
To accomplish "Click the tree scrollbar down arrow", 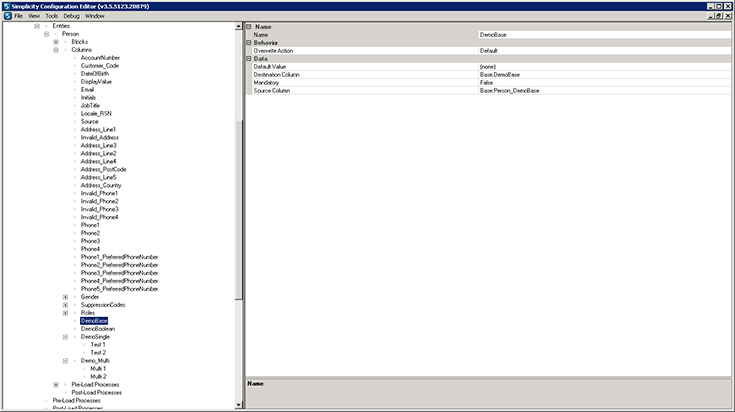I will 239,405.
